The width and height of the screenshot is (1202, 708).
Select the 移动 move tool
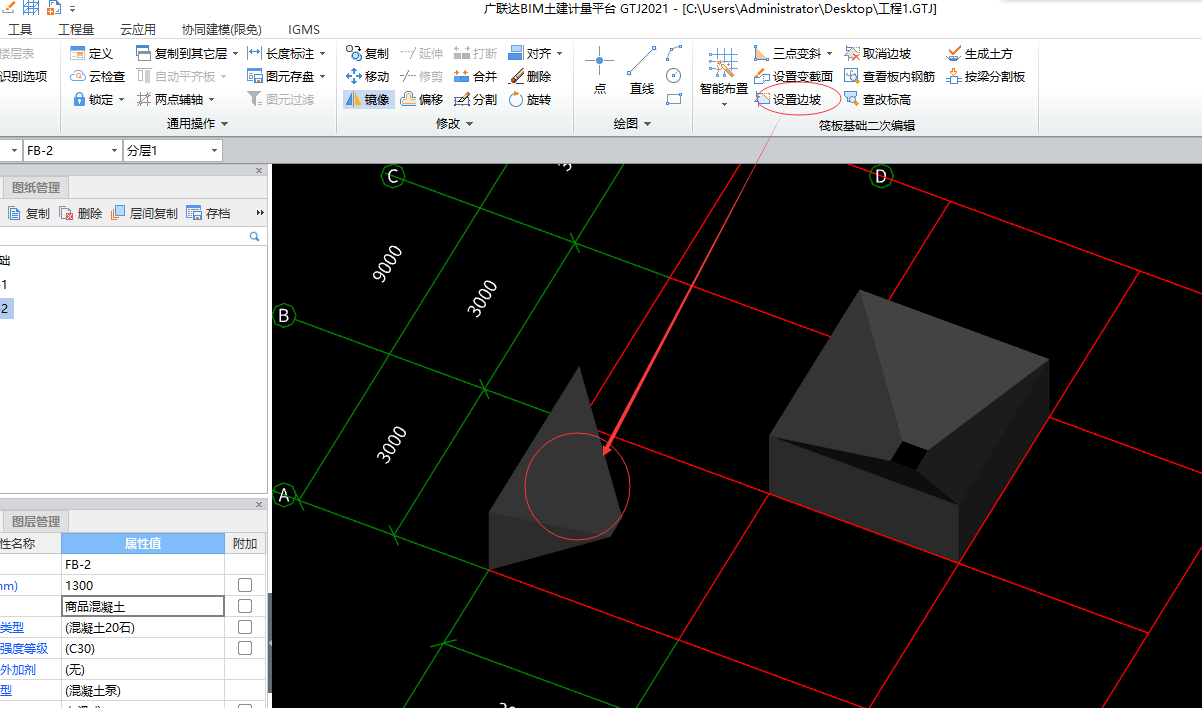point(367,76)
